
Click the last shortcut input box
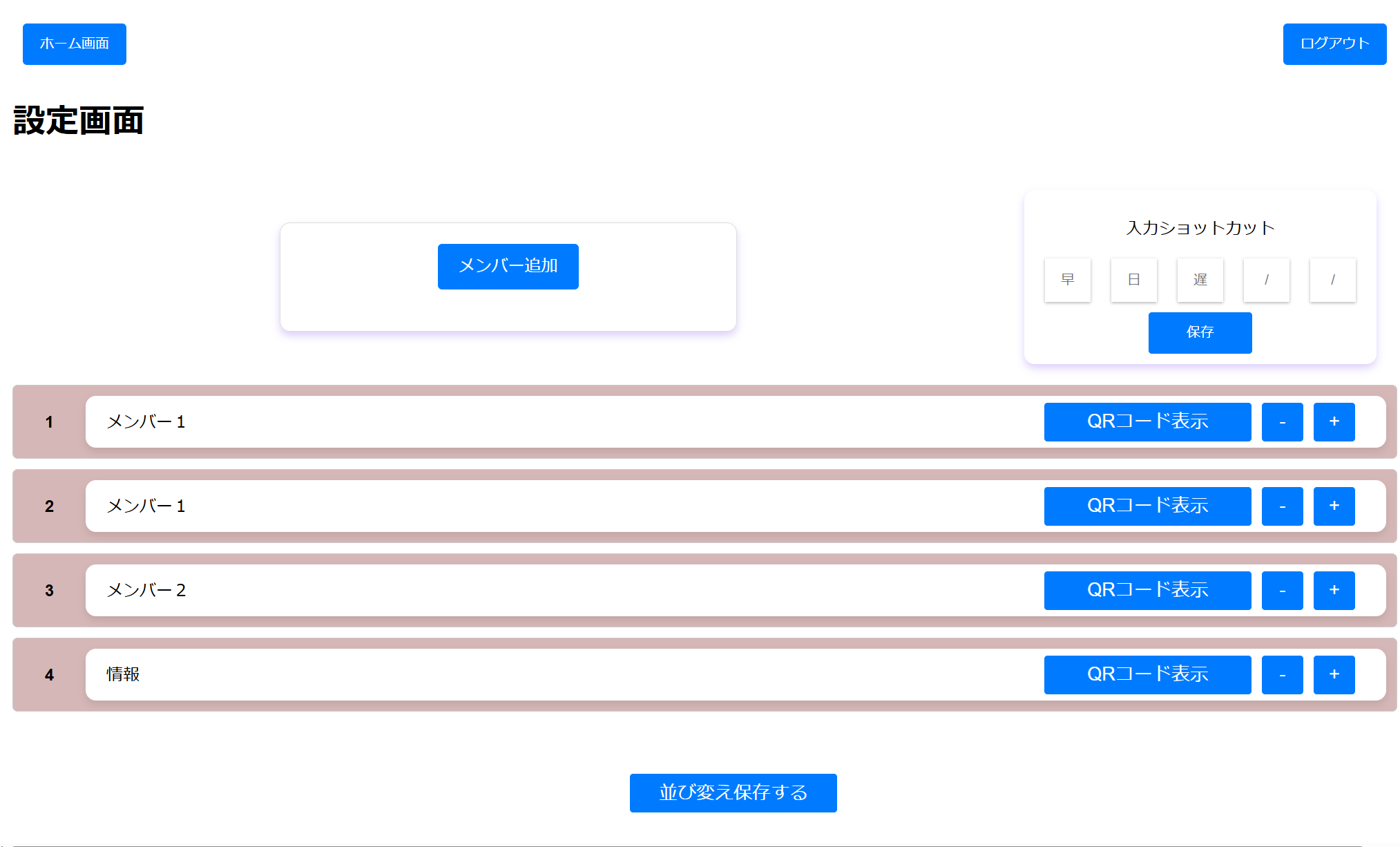tap(1332, 280)
